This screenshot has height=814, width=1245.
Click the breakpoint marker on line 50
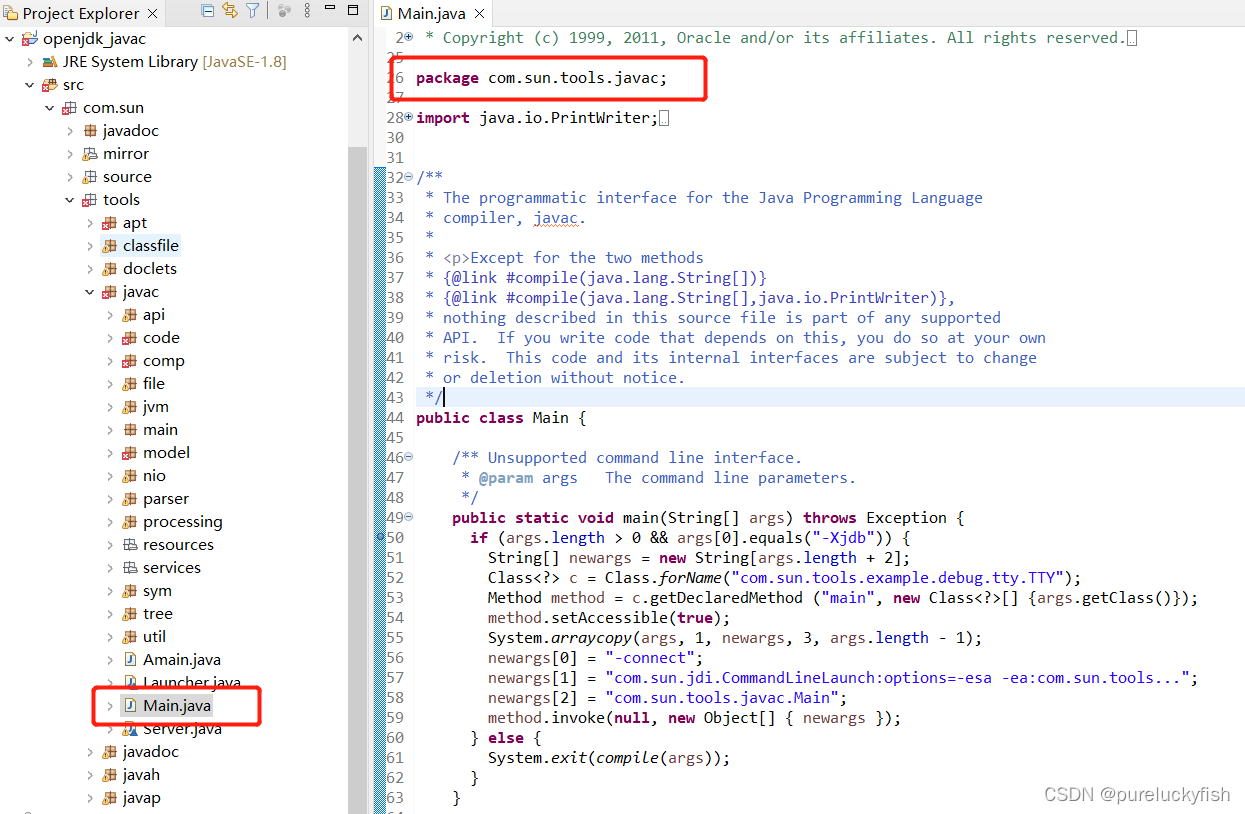(x=380, y=538)
